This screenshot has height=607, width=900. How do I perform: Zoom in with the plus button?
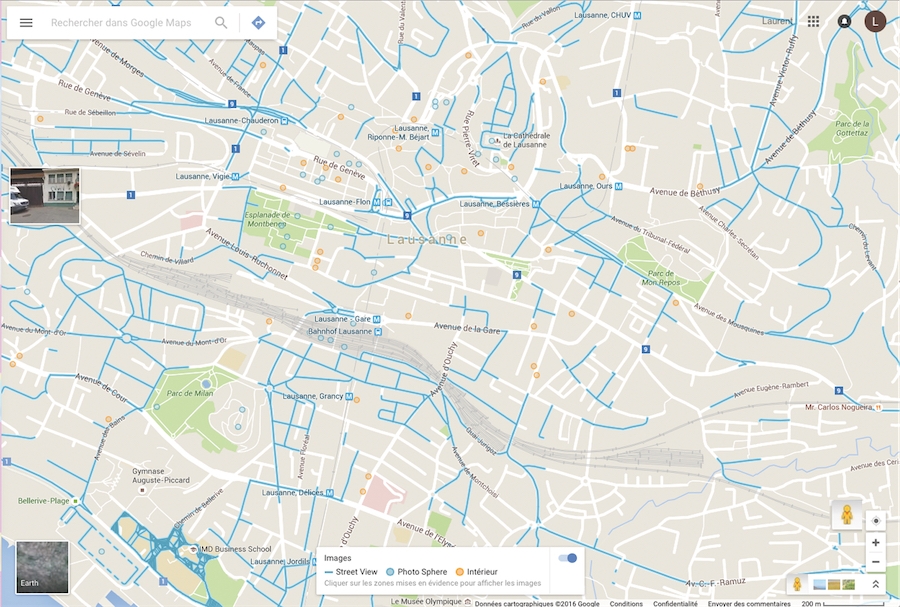coord(875,542)
